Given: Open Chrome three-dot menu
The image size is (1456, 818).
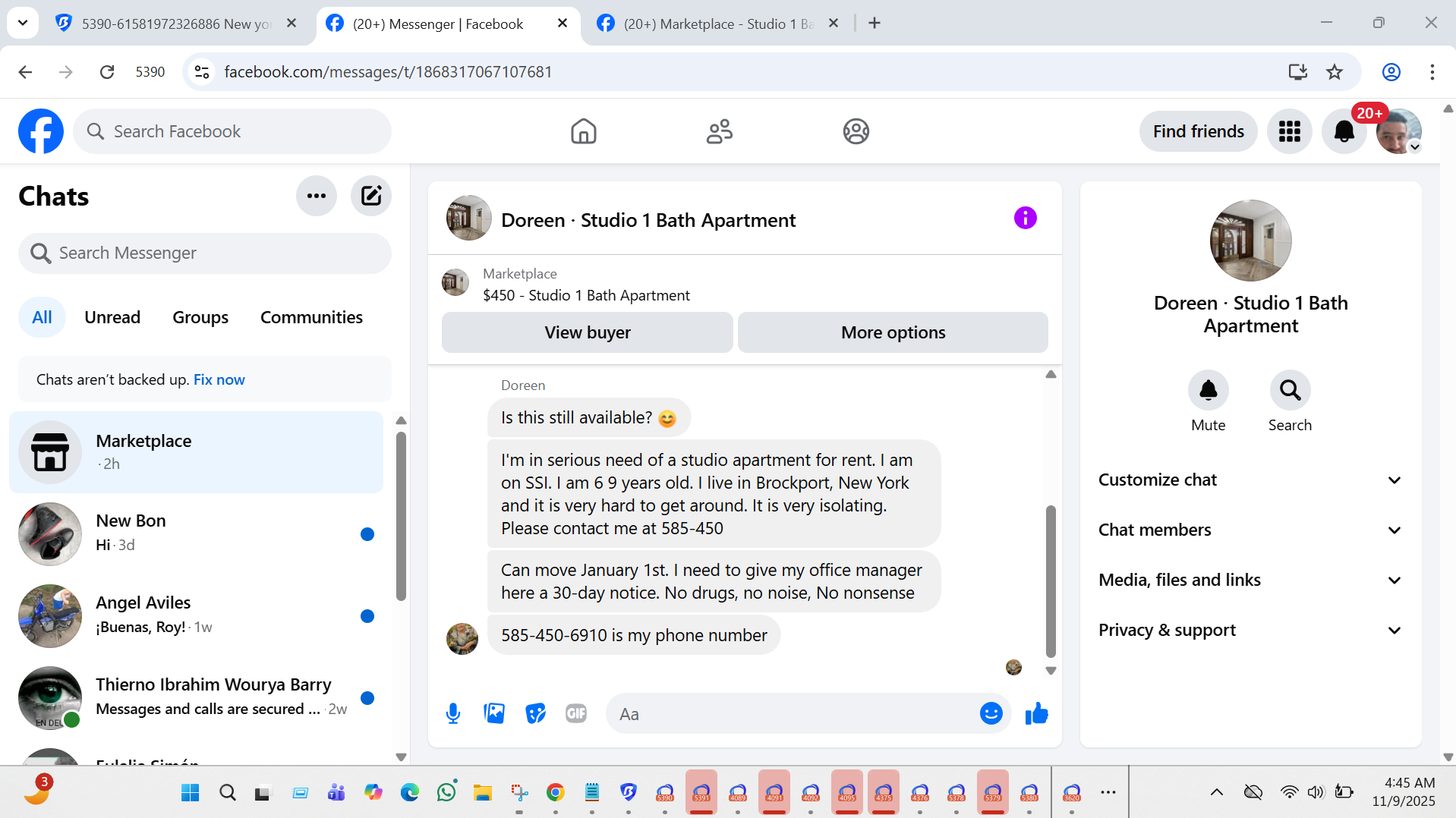Looking at the screenshot, I should pyautogui.click(x=1432, y=72).
